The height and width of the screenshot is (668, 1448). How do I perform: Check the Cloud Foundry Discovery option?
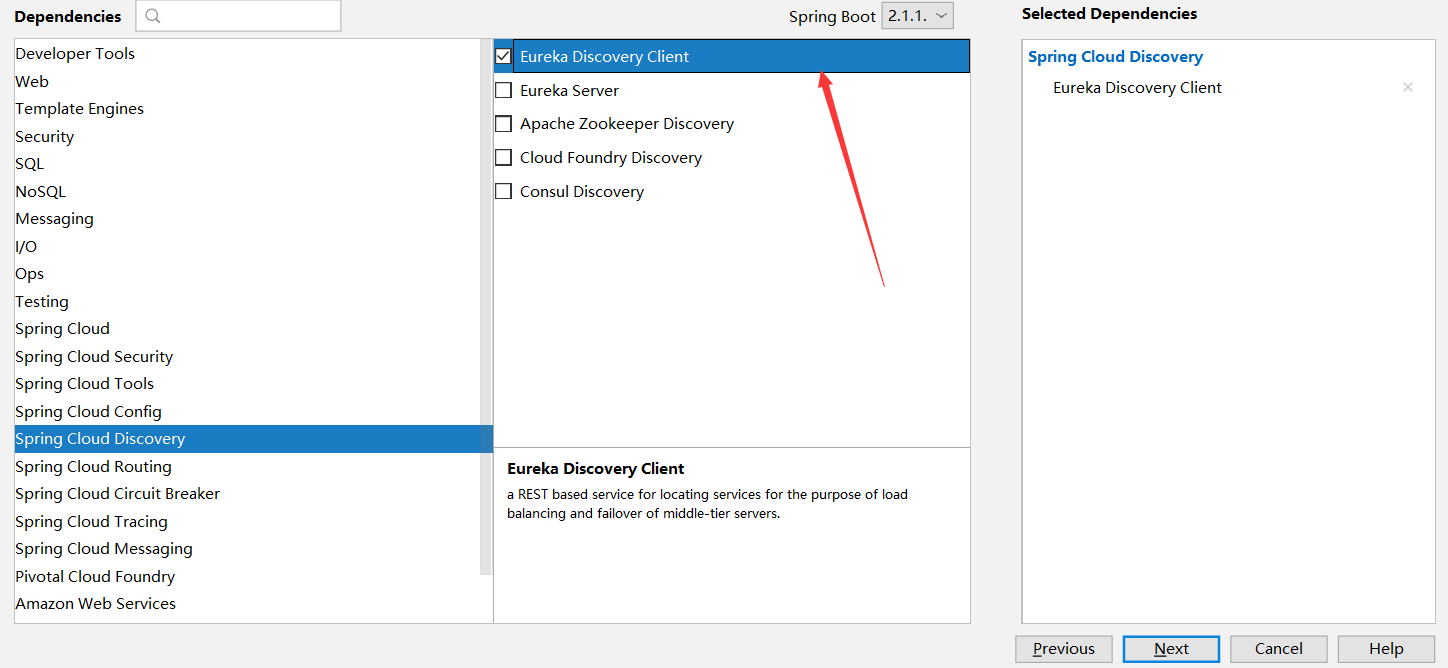pos(504,158)
